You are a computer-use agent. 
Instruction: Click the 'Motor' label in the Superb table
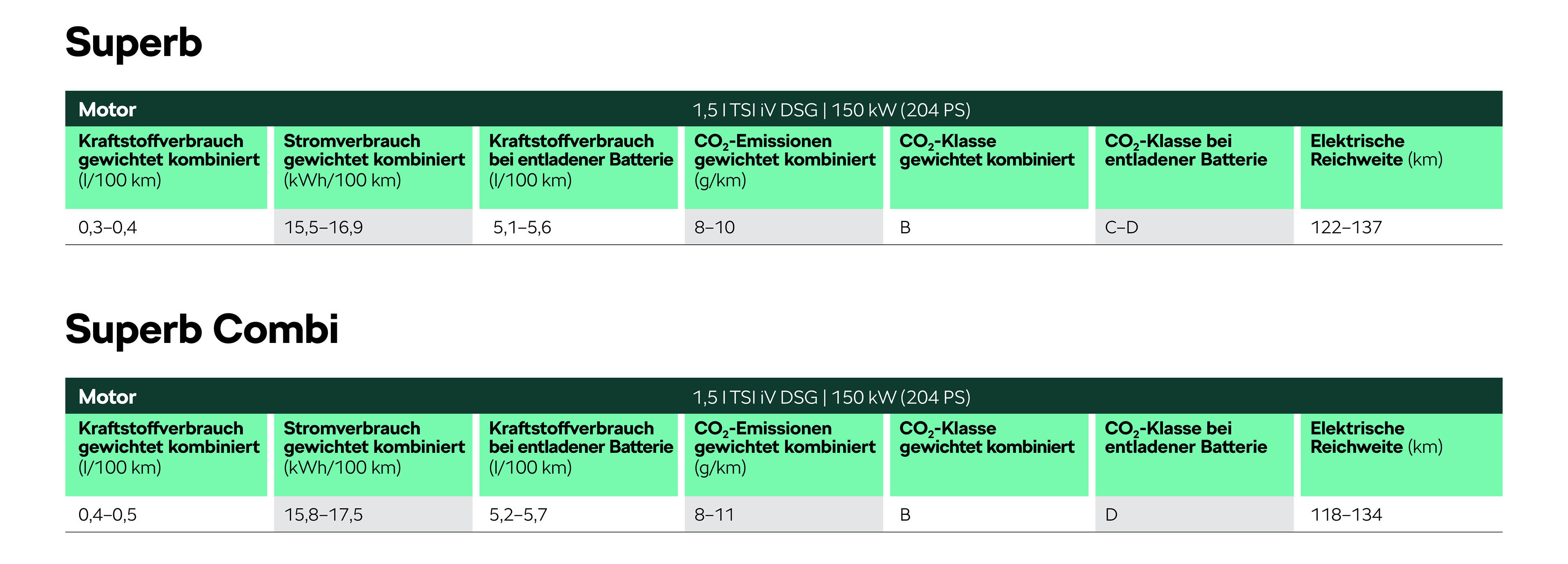[107, 110]
